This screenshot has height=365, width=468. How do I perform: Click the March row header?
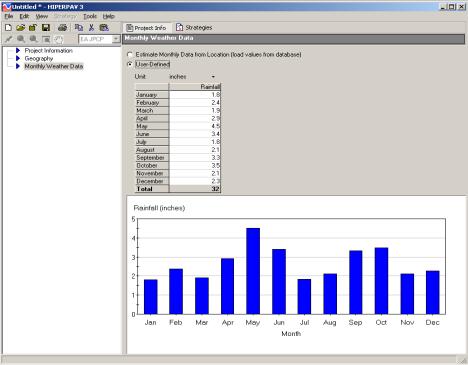(152, 111)
